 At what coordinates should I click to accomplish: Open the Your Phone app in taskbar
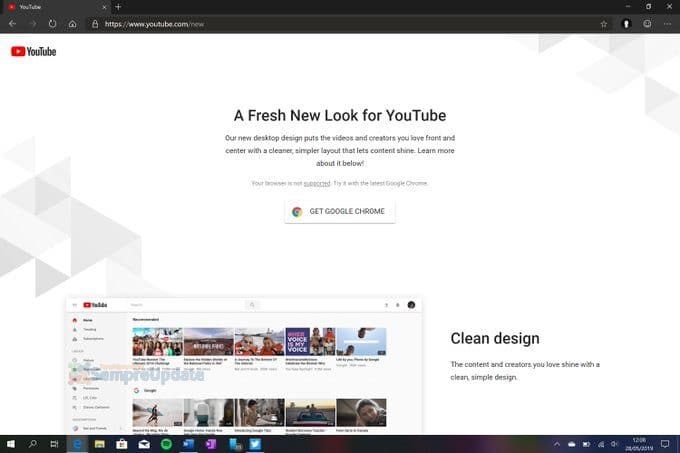click(x=235, y=444)
